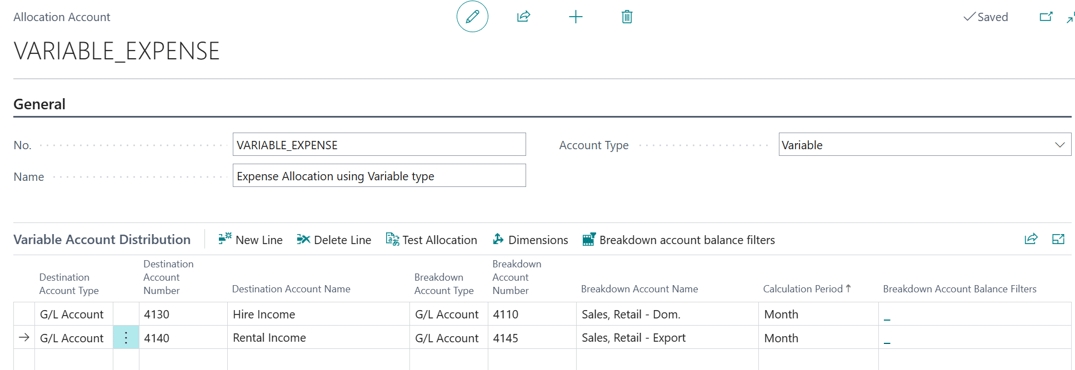Click the share icon in header
The width and height of the screenshot is (1075, 370).
point(524,17)
